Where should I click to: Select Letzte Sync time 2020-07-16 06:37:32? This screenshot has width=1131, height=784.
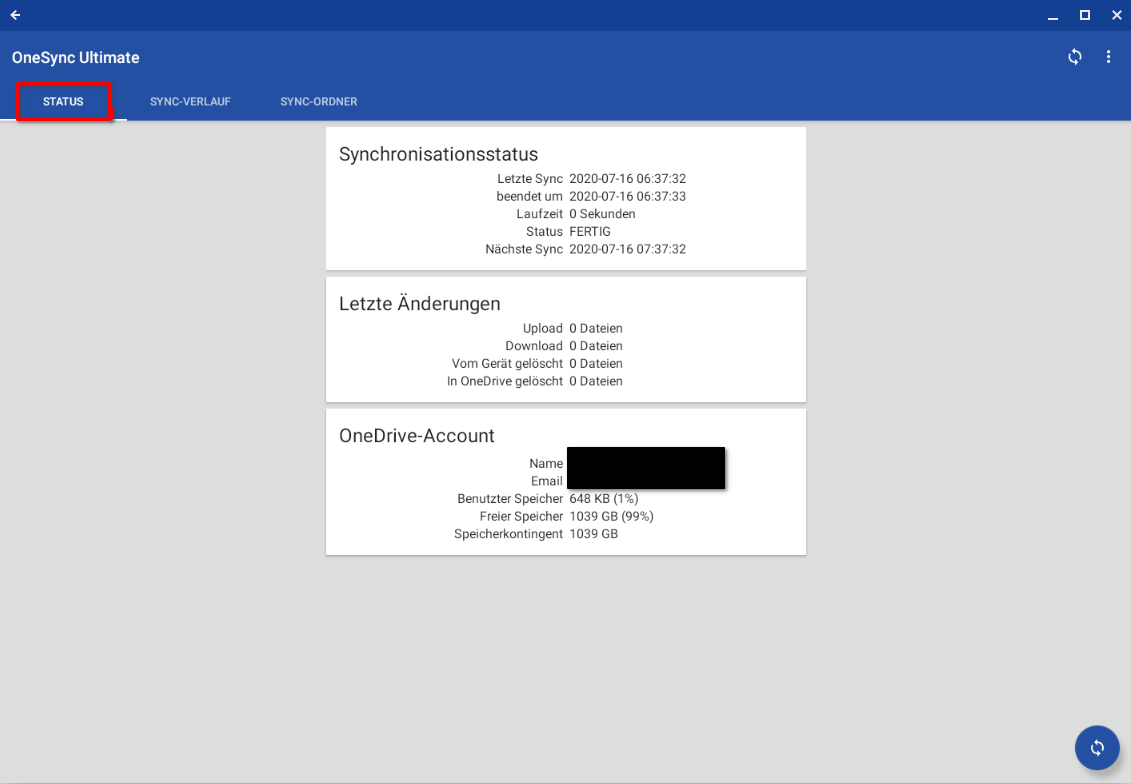(x=628, y=179)
